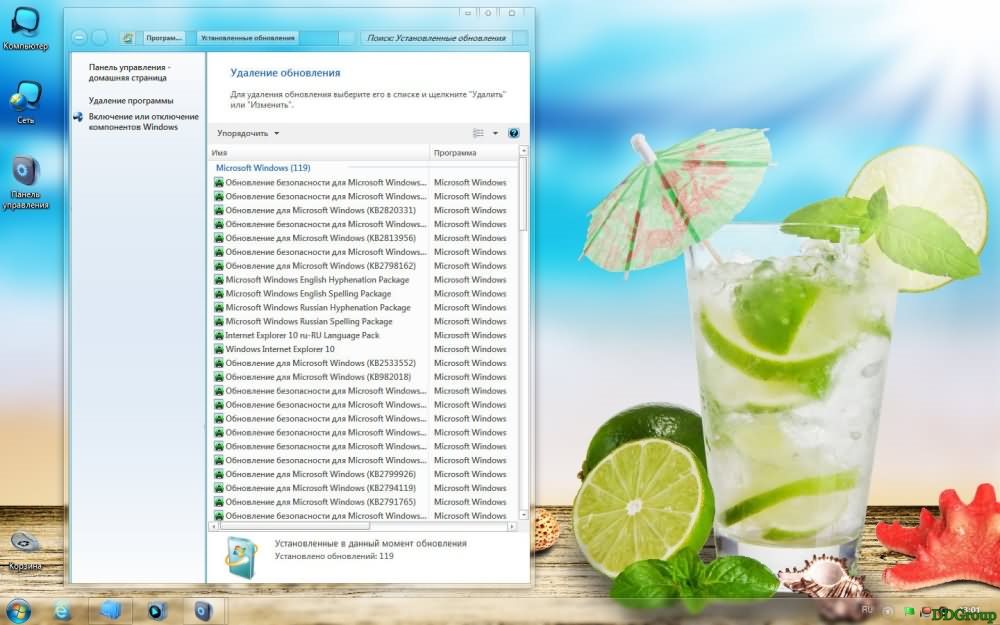The width and height of the screenshot is (1000, 625).
Task: Open Включение или отключение компонентов Windows
Action: tap(142, 122)
